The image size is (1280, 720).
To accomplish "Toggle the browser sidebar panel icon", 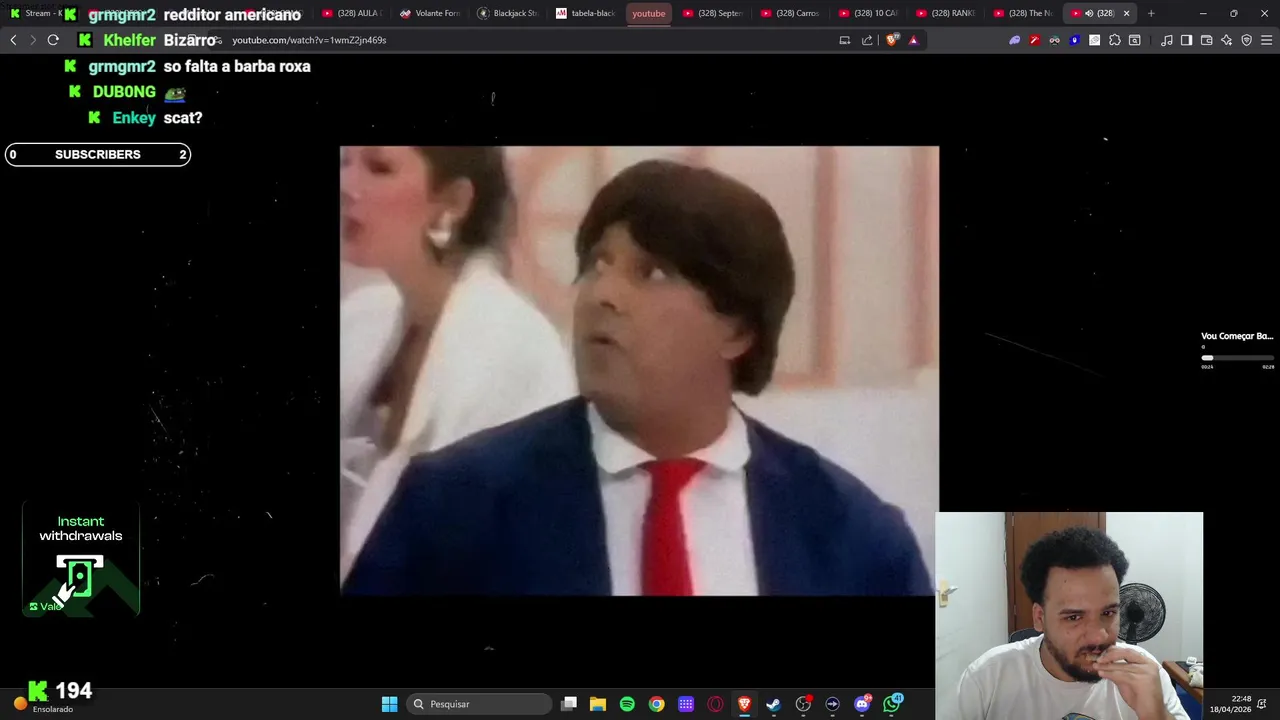I will (x=1186, y=40).
